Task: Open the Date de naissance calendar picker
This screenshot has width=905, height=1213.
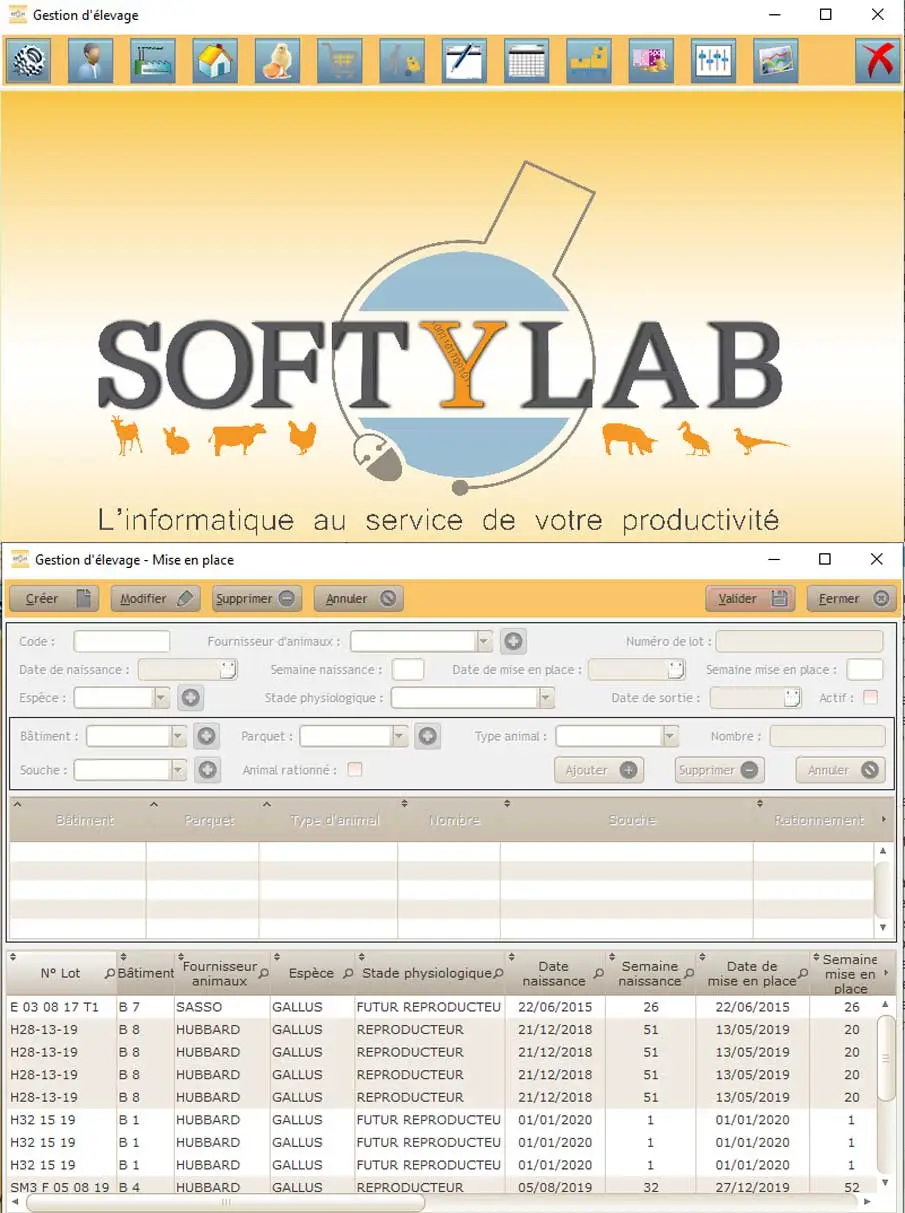Action: click(x=228, y=670)
